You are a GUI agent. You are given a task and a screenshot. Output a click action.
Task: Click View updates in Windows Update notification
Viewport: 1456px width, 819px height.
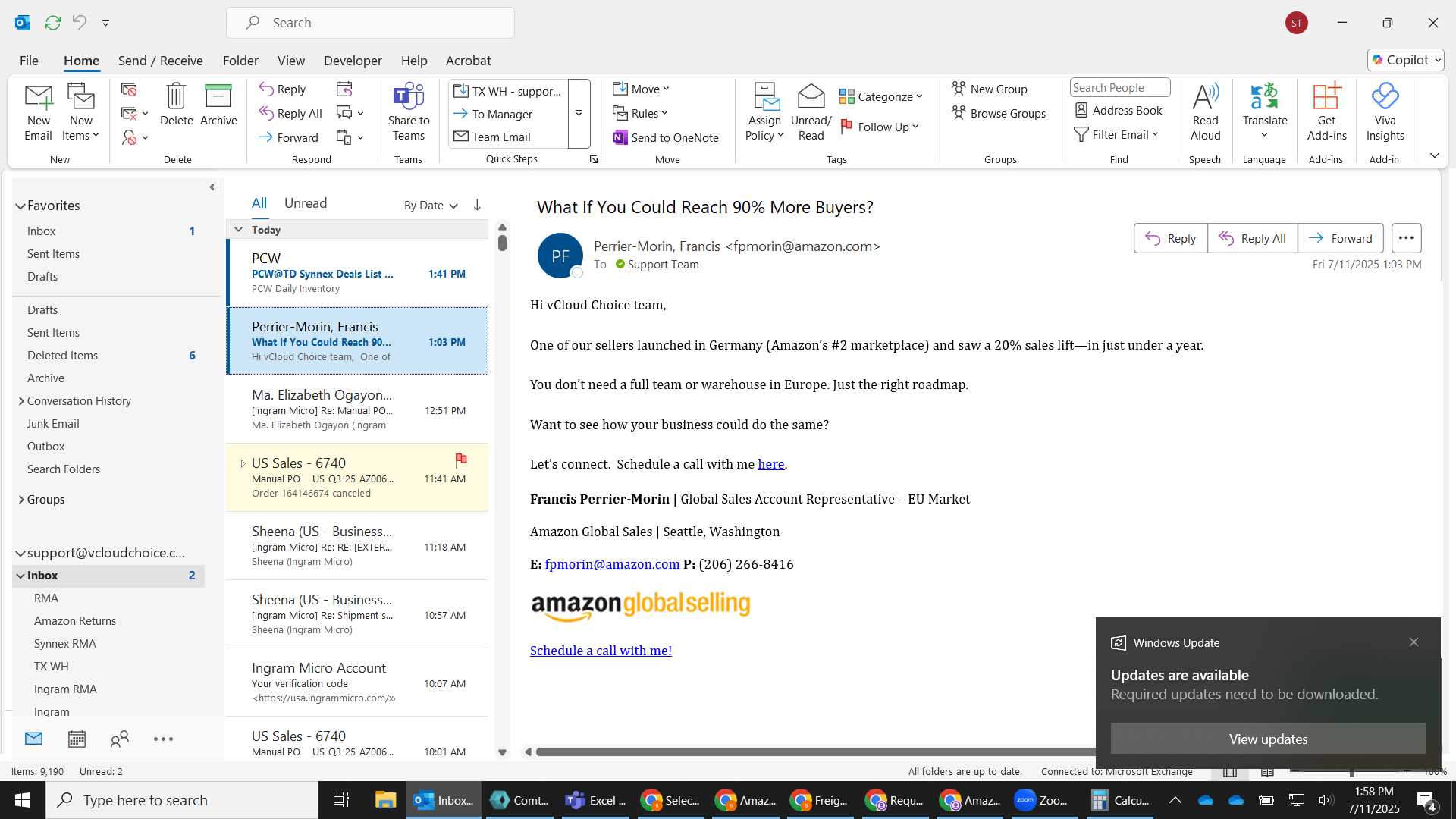coord(1268,739)
